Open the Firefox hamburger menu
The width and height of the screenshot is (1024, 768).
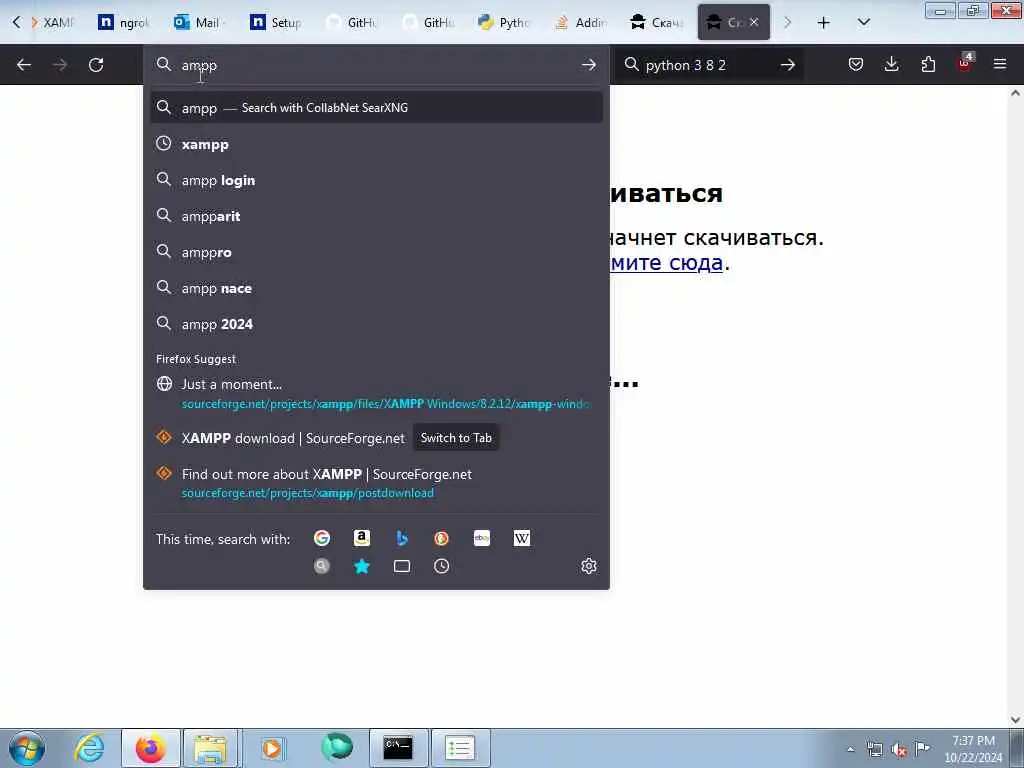(x=1000, y=64)
